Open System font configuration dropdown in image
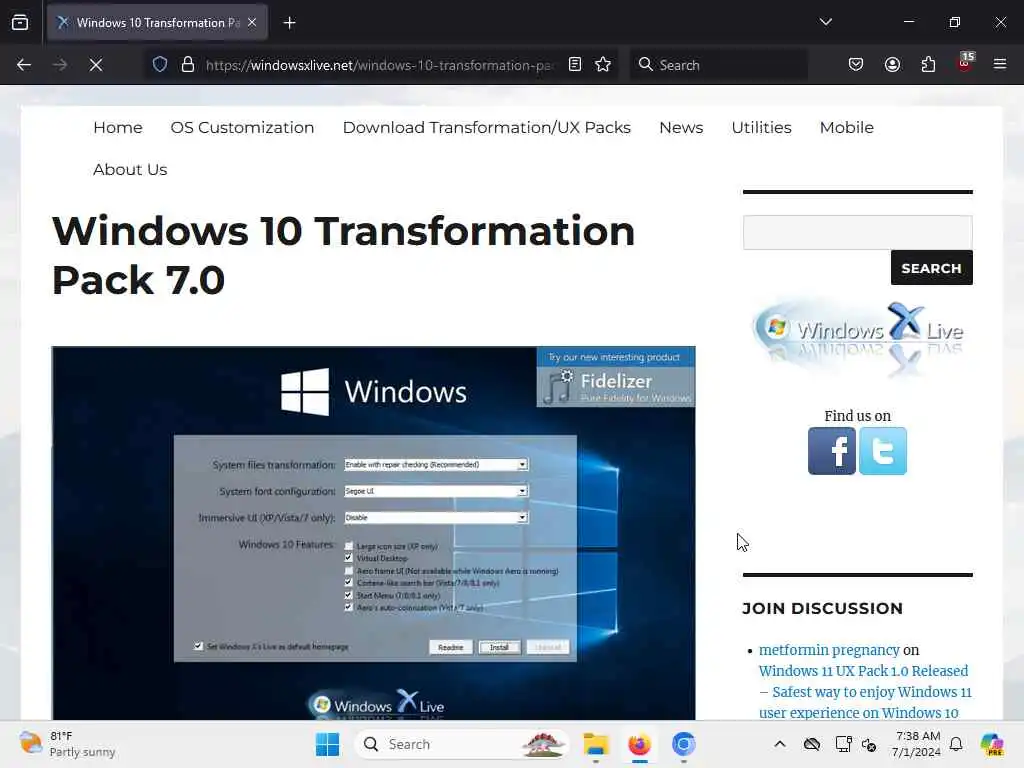The height and width of the screenshot is (768, 1024). click(x=436, y=490)
